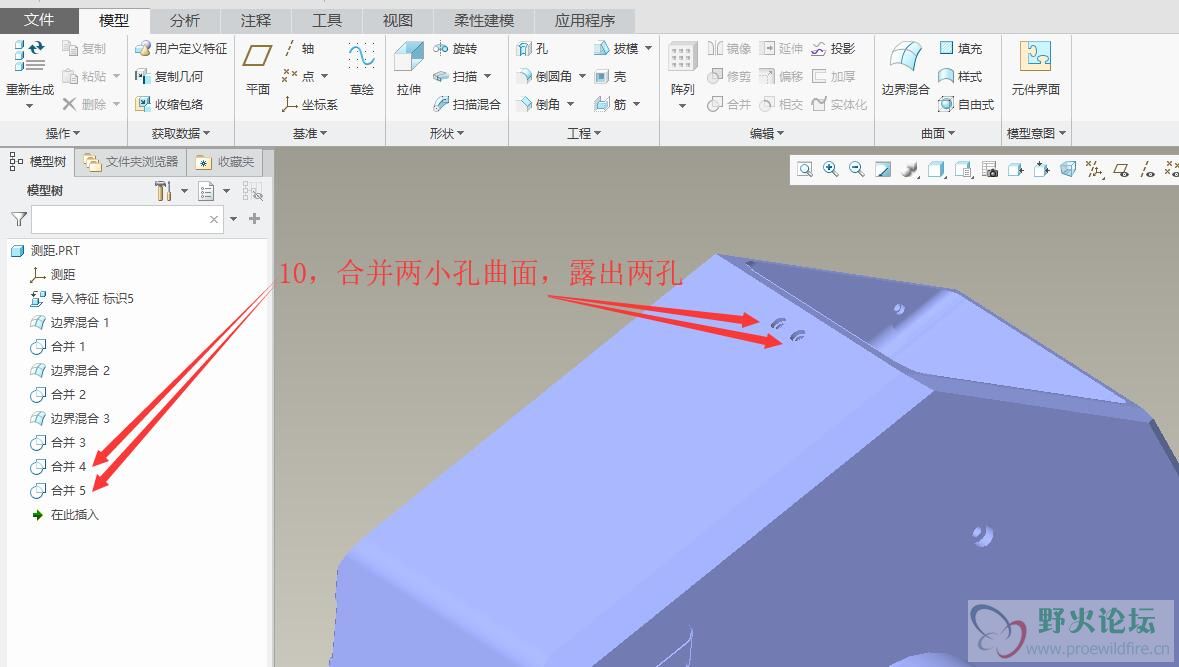Toggle perspective view cube icon
The height and width of the screenshot is (667, 1179).
point(1068,170)
